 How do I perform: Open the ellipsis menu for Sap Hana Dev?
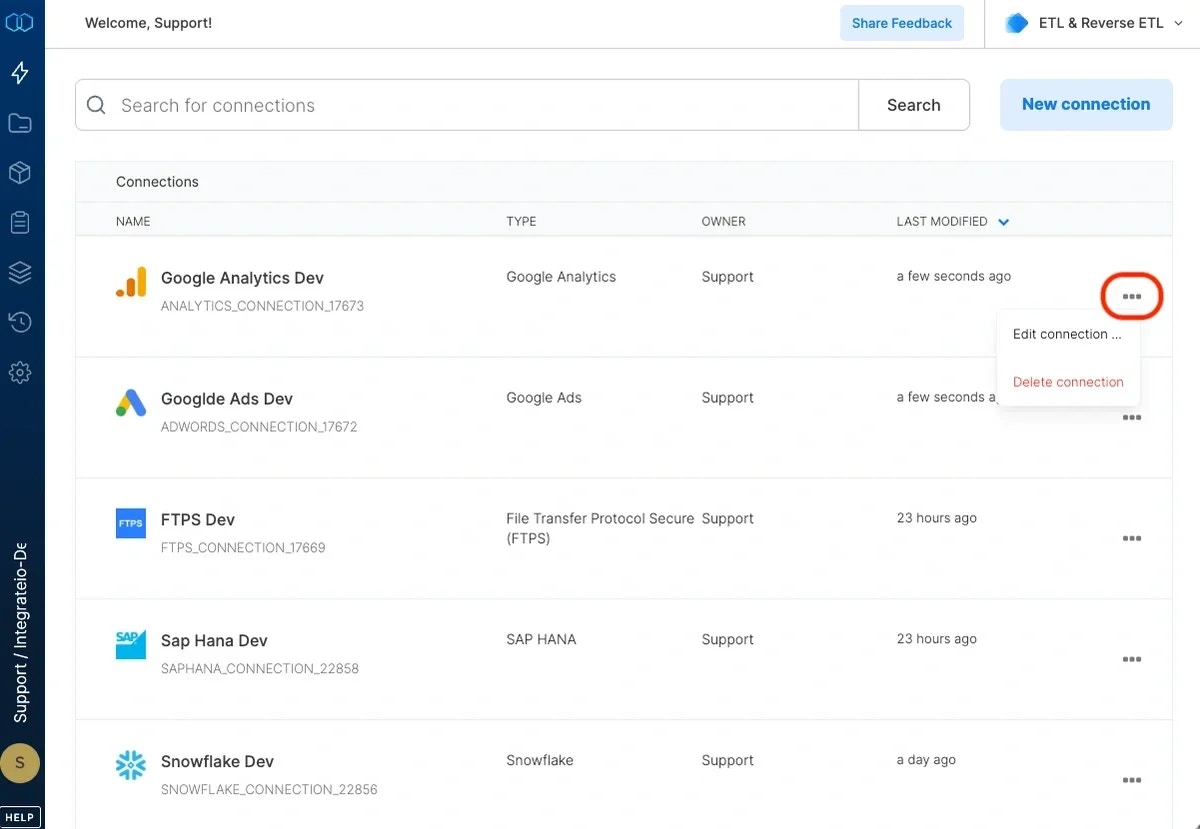pyautogui.click(x=1131, y=659)
